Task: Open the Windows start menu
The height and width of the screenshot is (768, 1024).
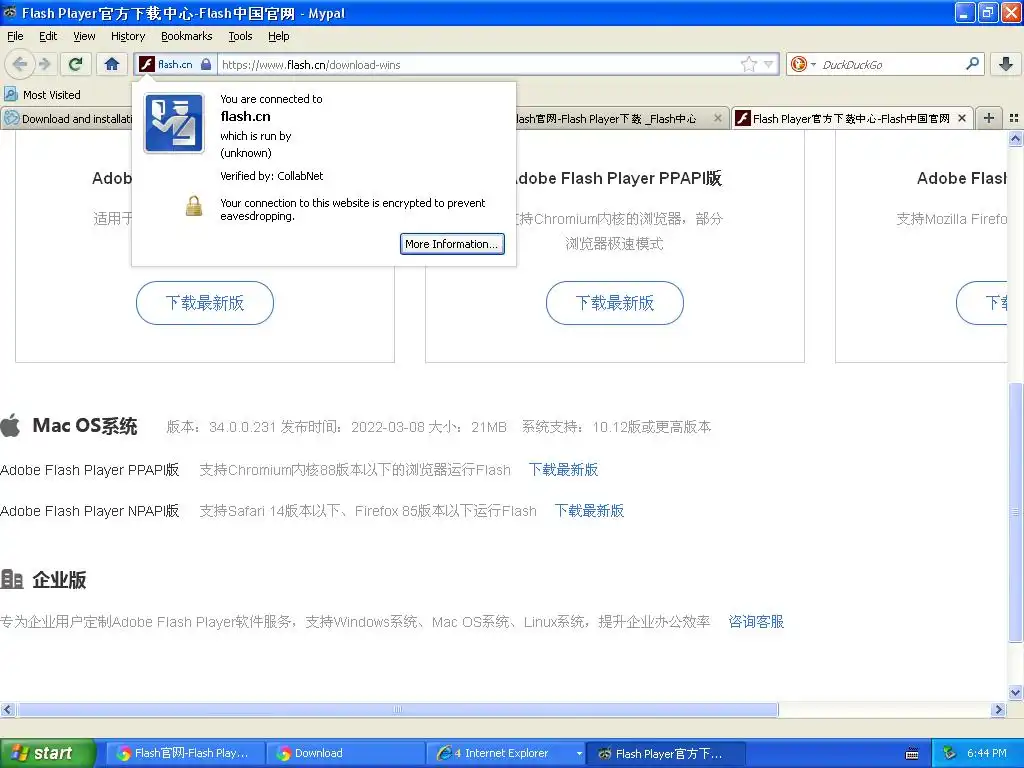Action: point(46,754)
